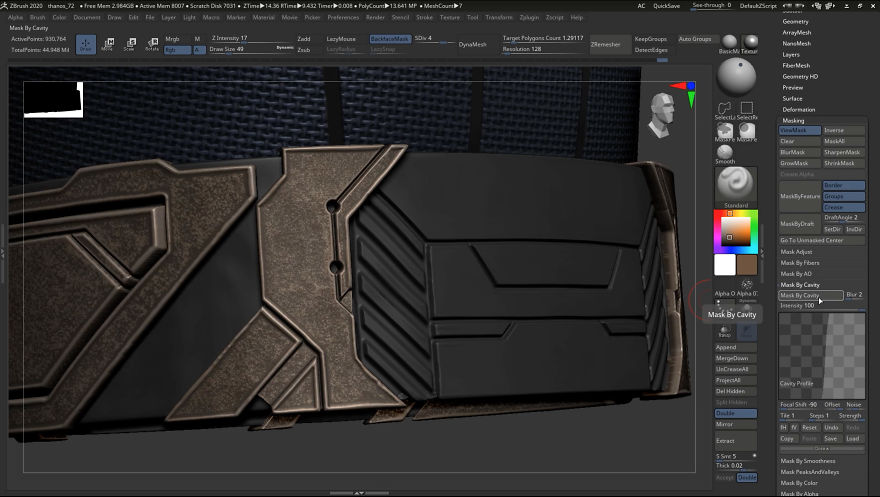This screenshot has width=880, height=497.
Task: Activate the Move gizmo icon
Action: 108,44
